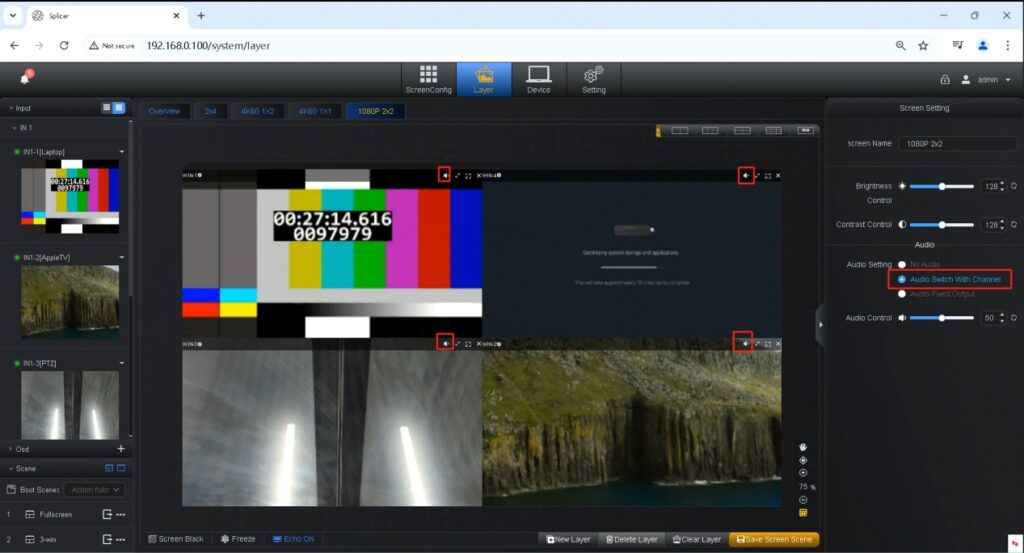Screen dimensions: 1024x553
Task: Open the Device section
Action: (x=538, y=79)
